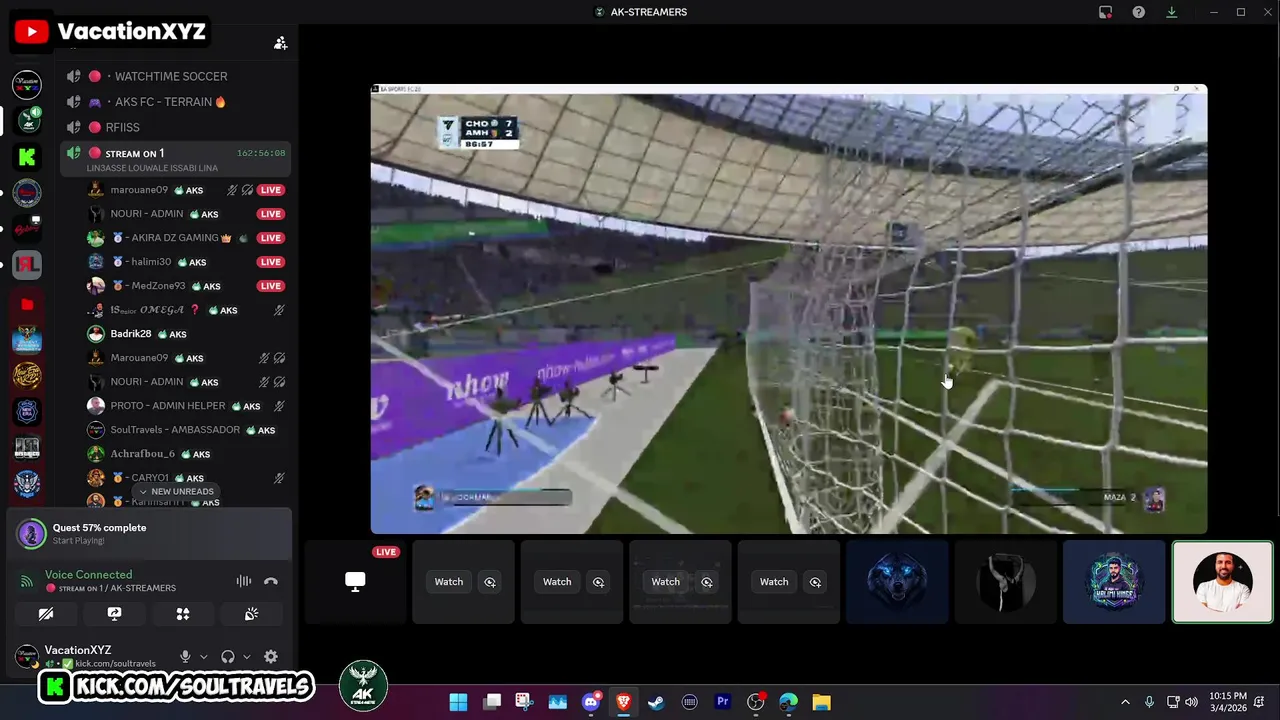Click the Quest progress ring icon
This screenshot has width=1280, height=720.
tap(31, 534)
